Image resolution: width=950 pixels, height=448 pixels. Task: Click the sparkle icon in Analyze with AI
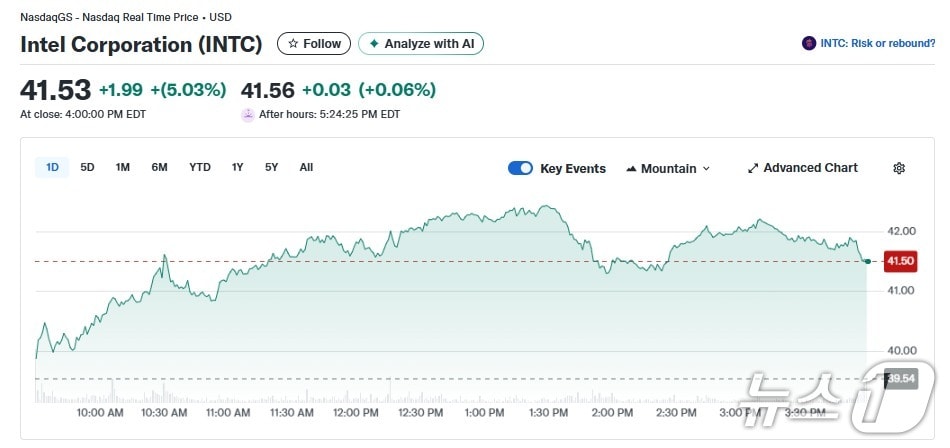pyautogui.click(x=374, y=44)
